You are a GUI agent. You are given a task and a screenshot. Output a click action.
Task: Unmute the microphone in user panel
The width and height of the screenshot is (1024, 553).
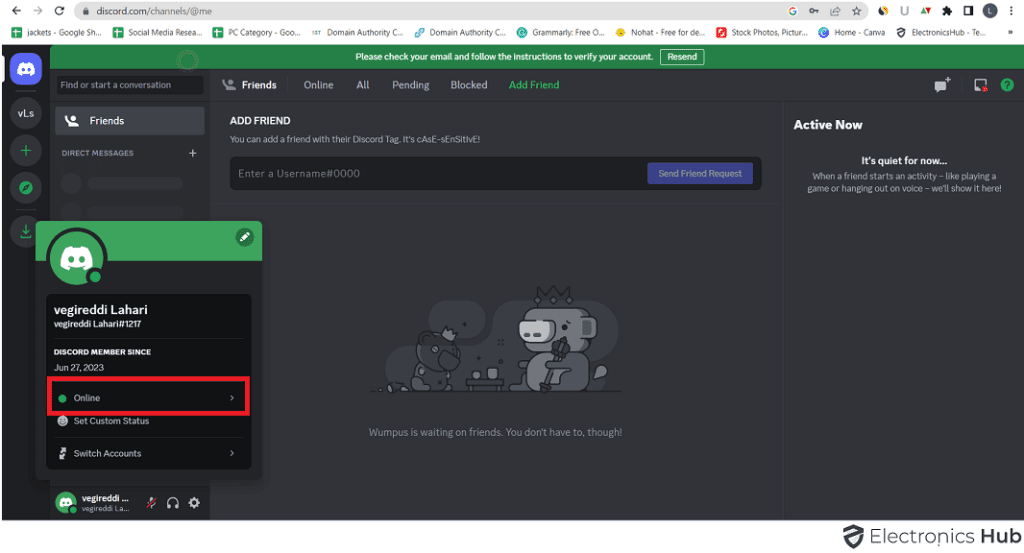[x=152, y=503]
